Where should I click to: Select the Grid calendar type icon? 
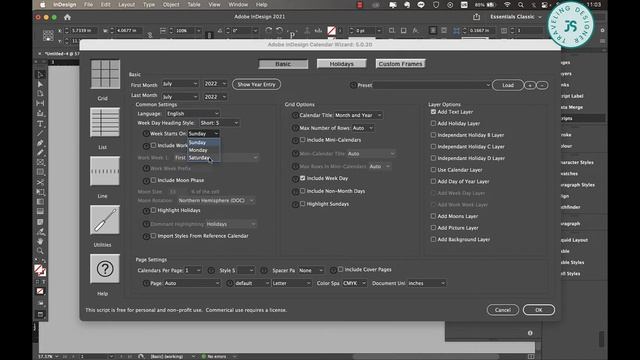pos(105,74)
